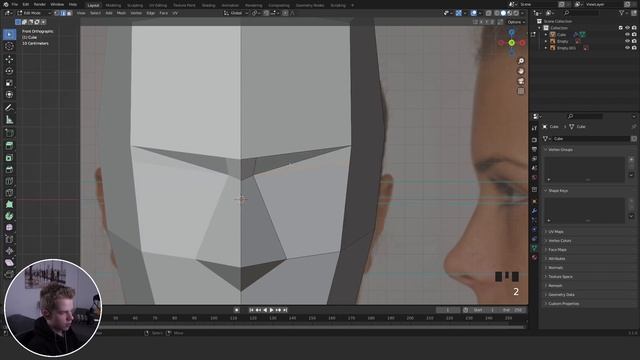Collapse the Vertex Groups panel
Viewport: 640px width, 360px height.
(x=560, y=150)
